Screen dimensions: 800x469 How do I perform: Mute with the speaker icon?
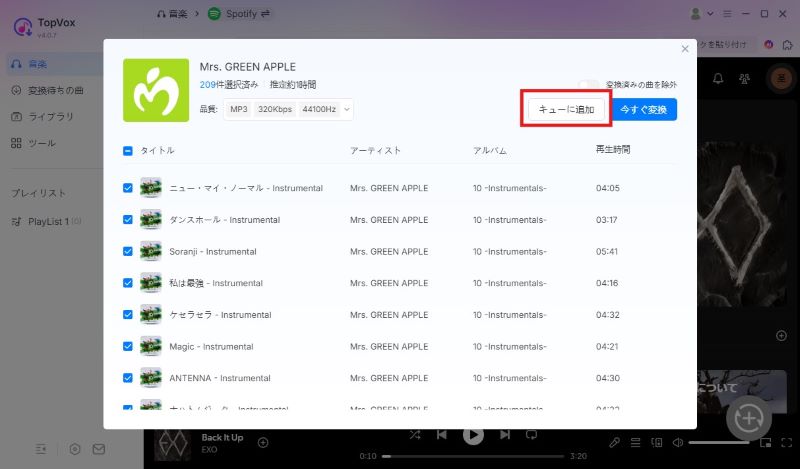pos(678,442)
